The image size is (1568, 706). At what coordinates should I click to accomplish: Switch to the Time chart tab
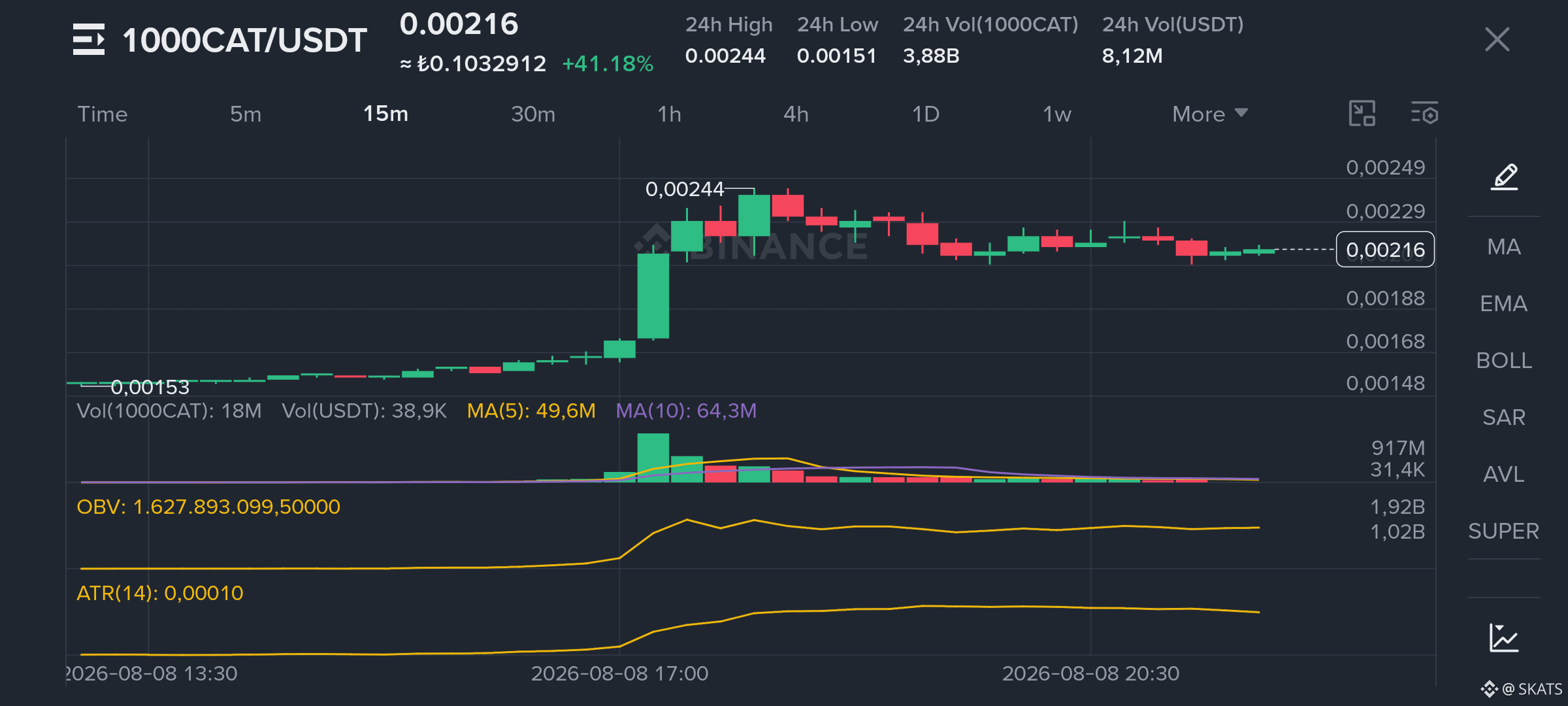coord(103,114)
